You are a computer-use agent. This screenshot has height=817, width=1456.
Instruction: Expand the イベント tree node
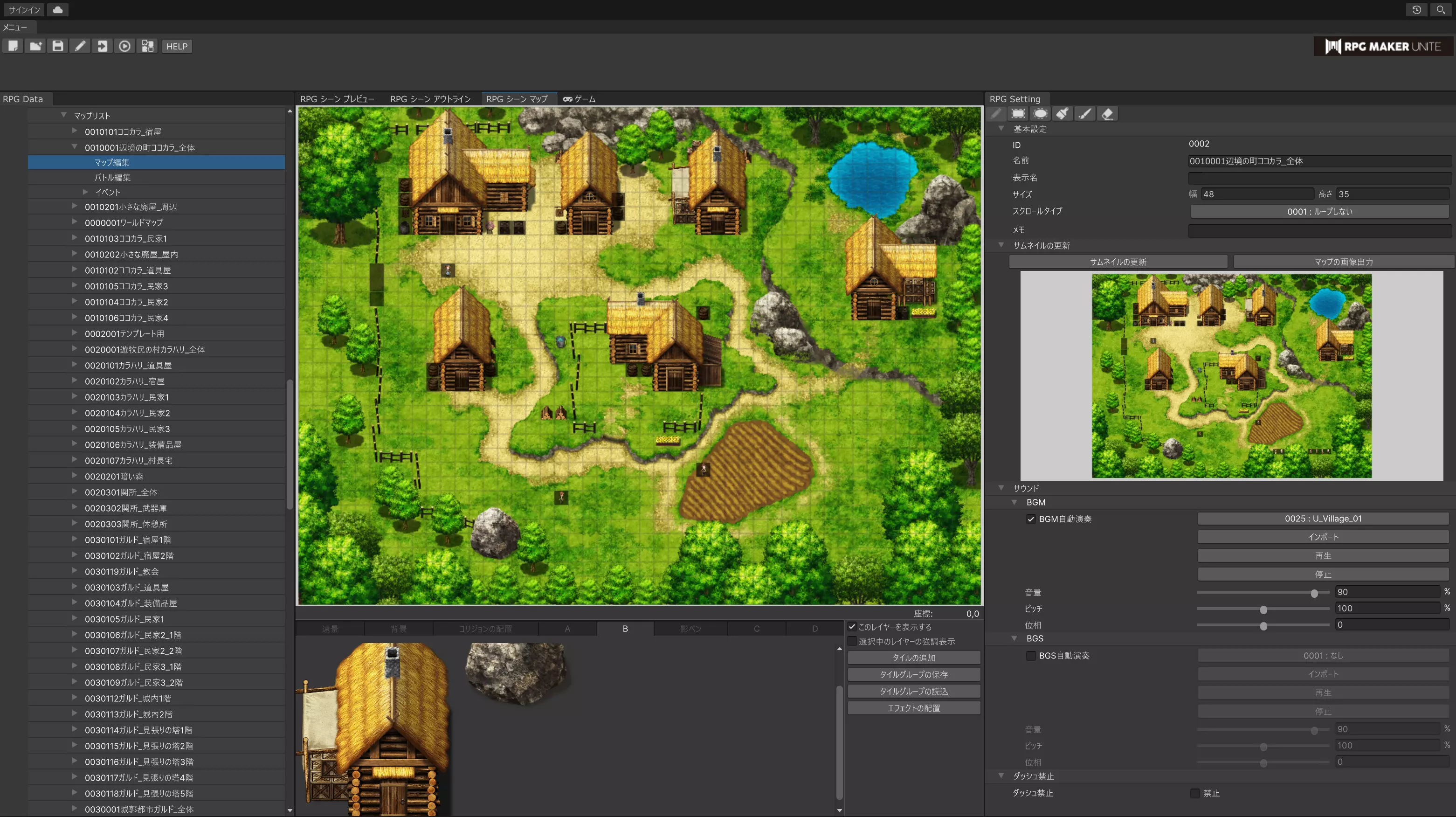pyautogui.click(x=85, y=192)
